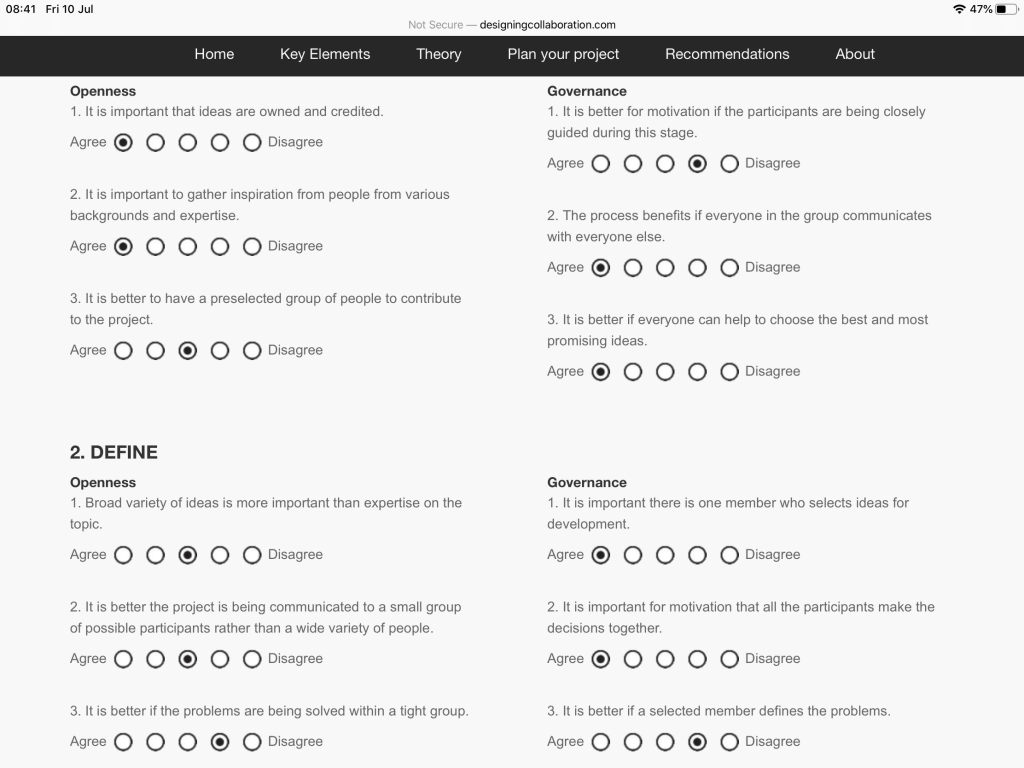Tap the battery icon in status bar
Viewport: 1024px width, 768px height.
(x=1006, y=9)
